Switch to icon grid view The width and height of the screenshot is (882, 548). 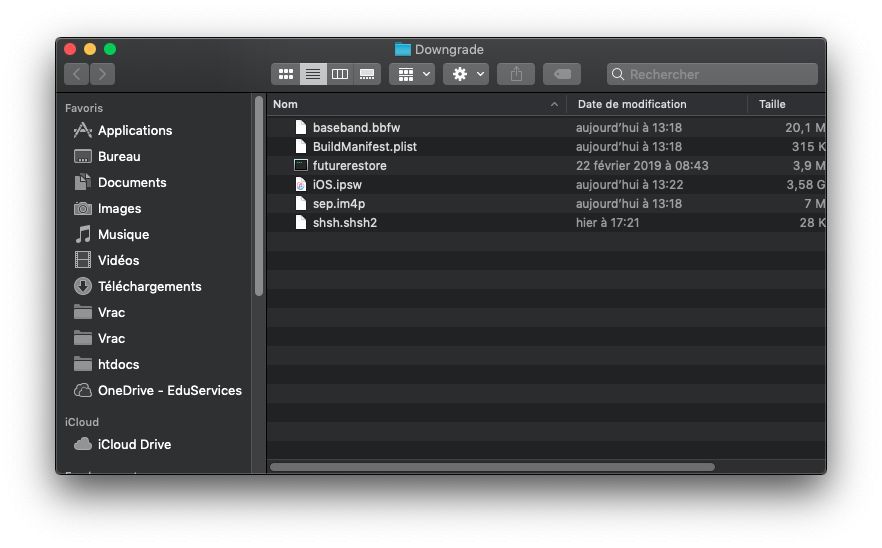[286, 74]
